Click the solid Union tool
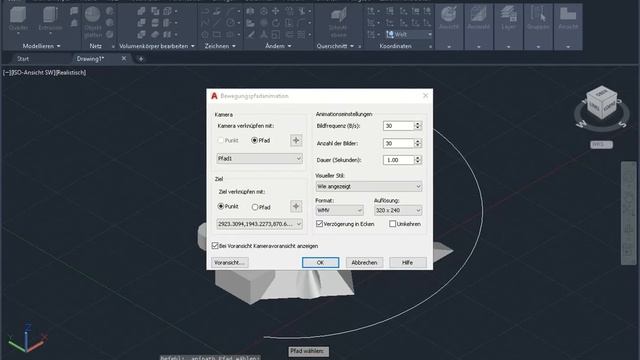The width and height of the screenshot is (640, 360). 141,11
